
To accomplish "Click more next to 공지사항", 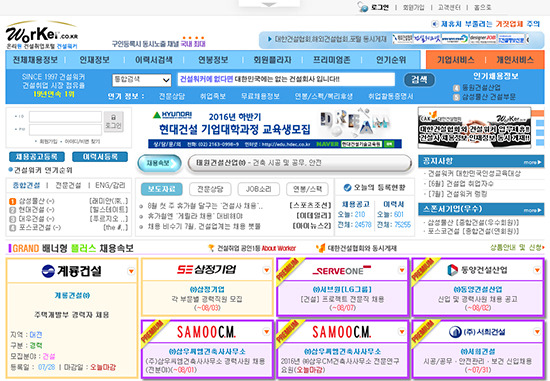I will [x=532, y=162].
